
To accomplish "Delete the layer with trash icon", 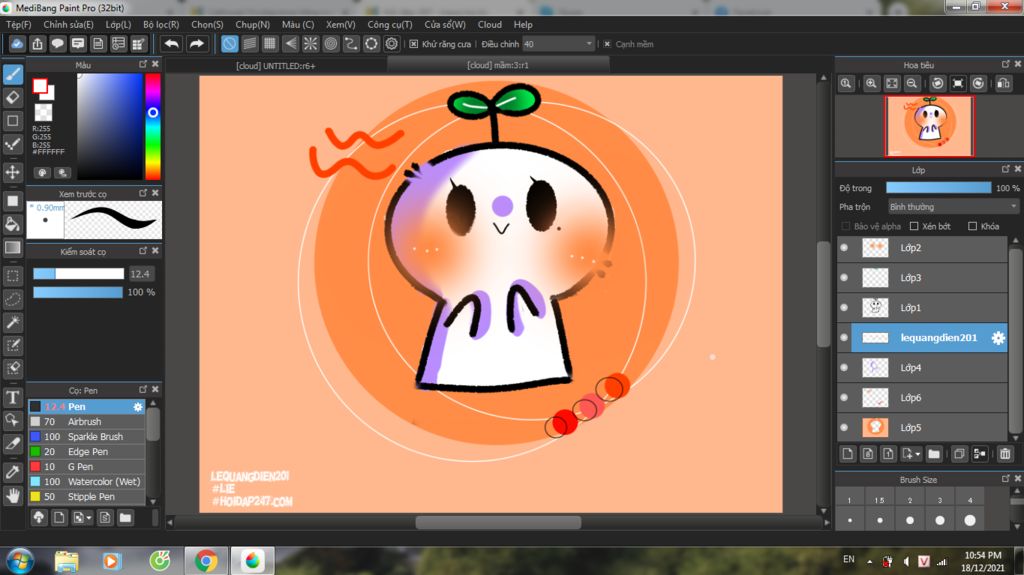I will click(1005, 453).
